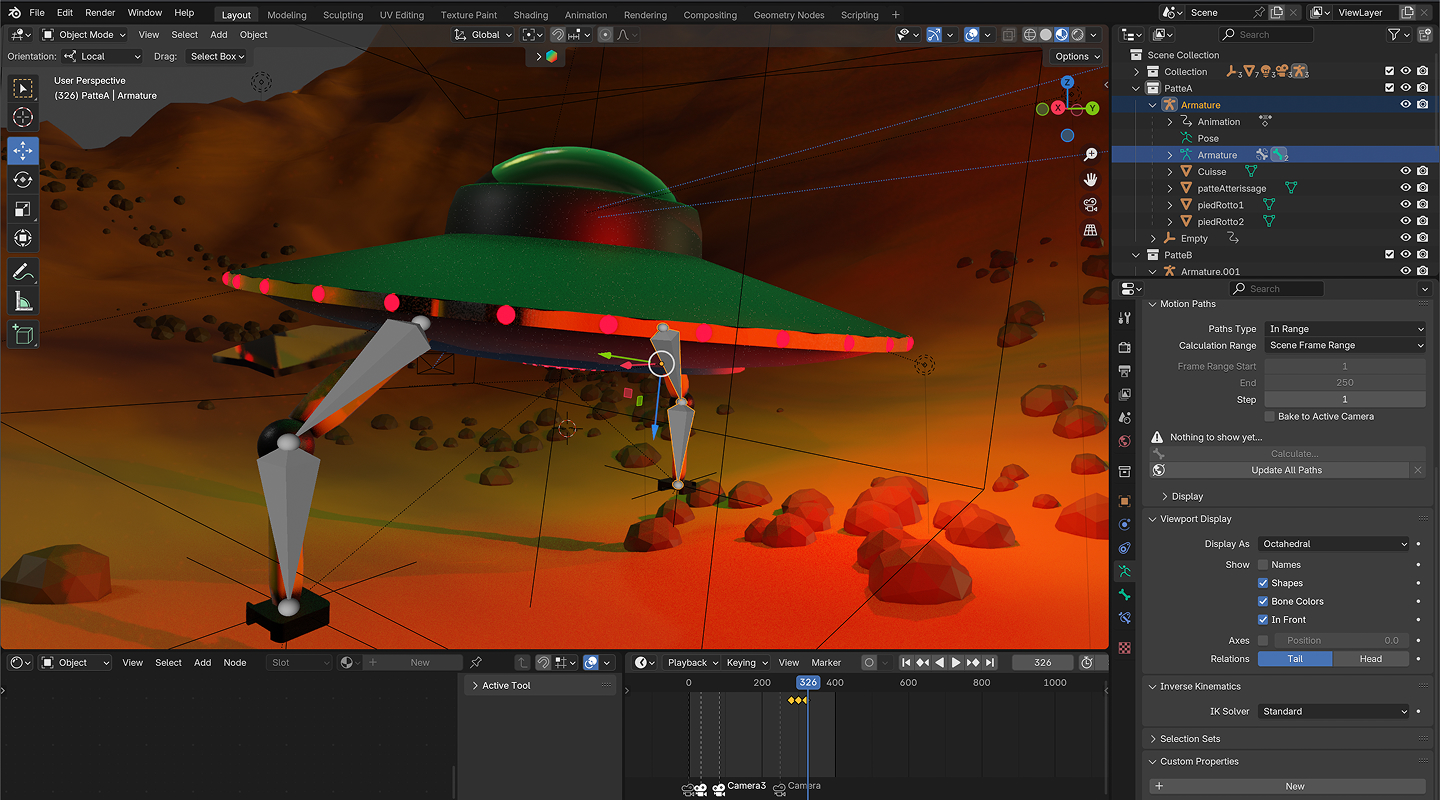Switch to the Animation workspace tab

(586, 15)
